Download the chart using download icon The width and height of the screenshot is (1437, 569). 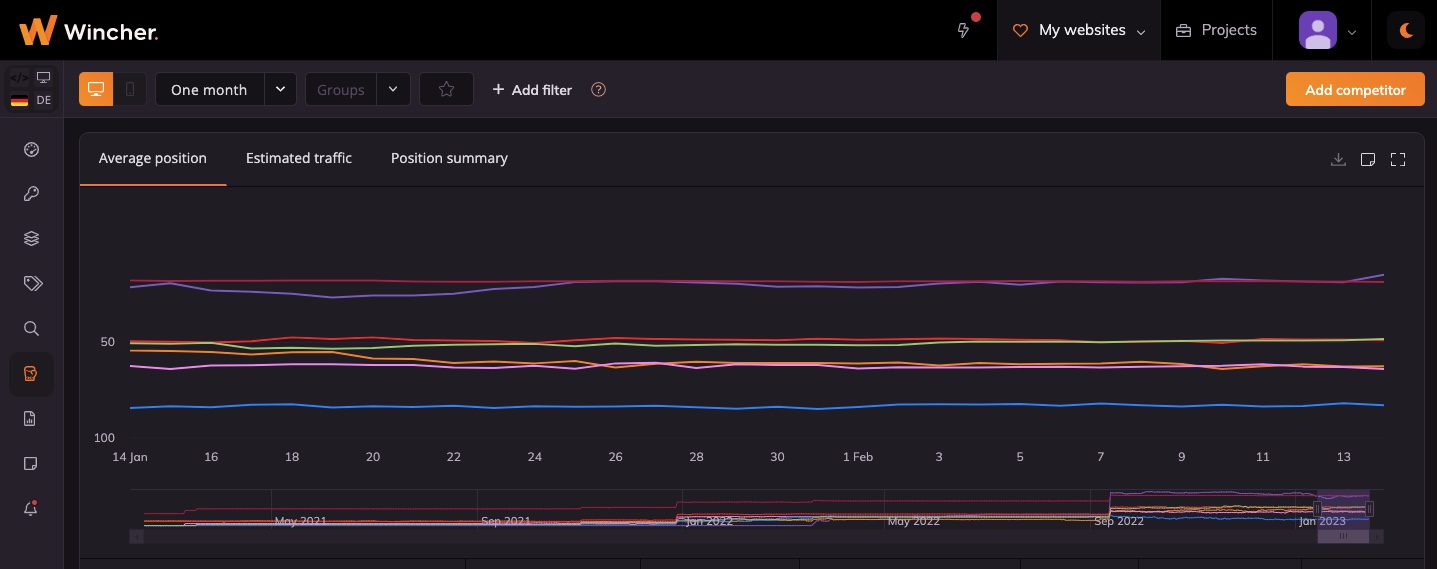pos(1338,159)
